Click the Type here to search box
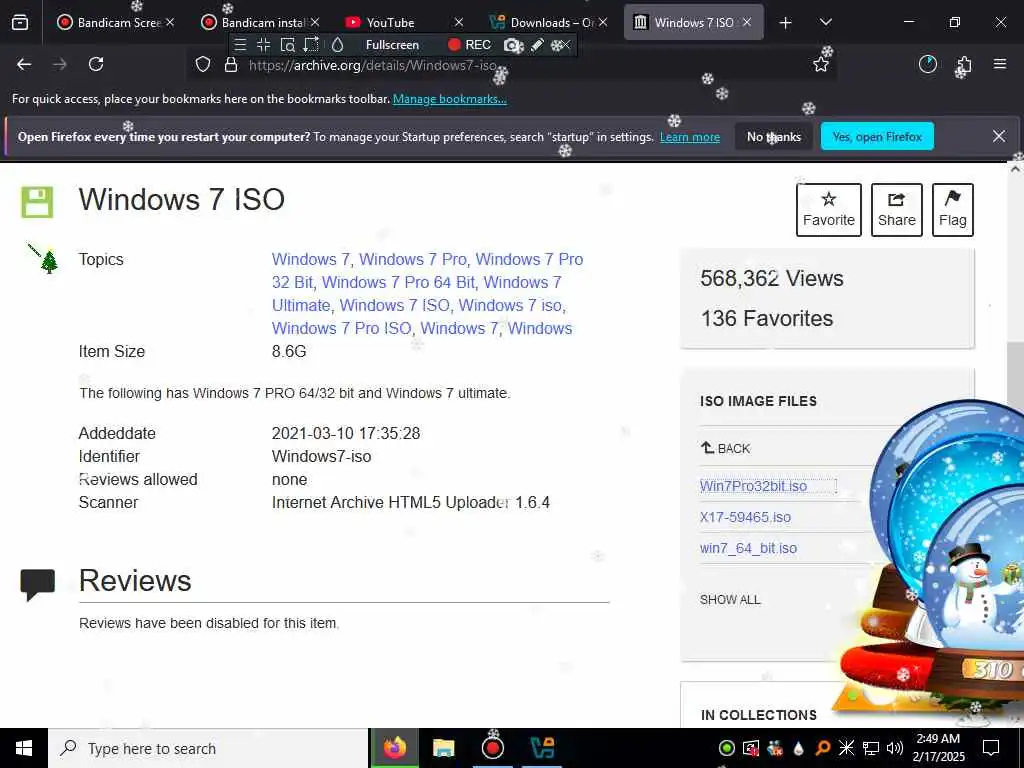The width and height of the screenshot is (1024, 768). pyautogui.click(x=208, y=748)
